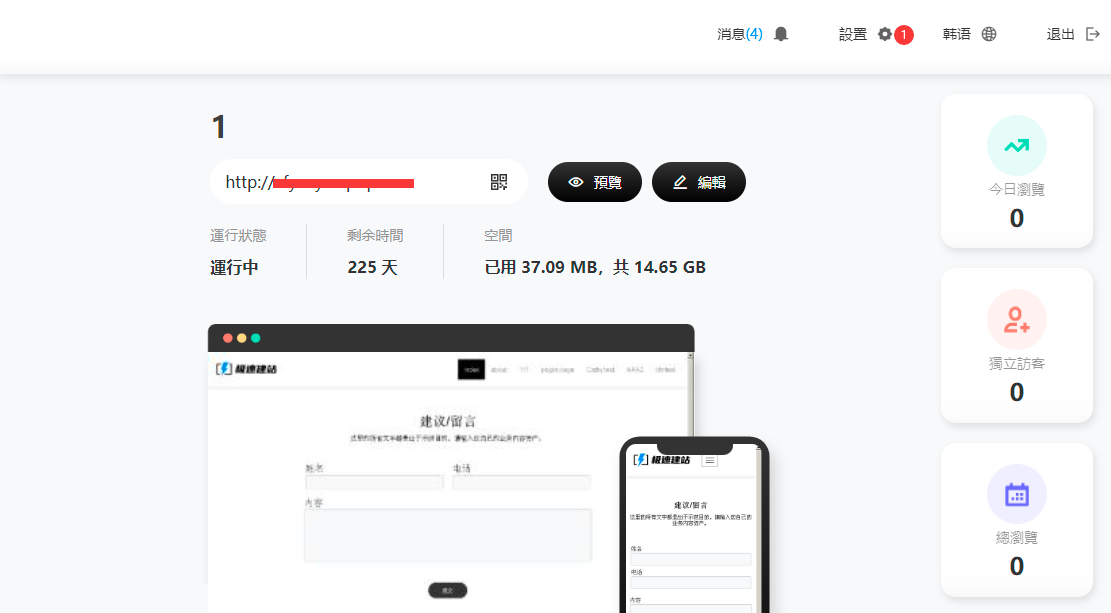This screenshot has width=1111, height=613.
Task: Click the logout arrow icon
Action: (x=1093, y=34)
